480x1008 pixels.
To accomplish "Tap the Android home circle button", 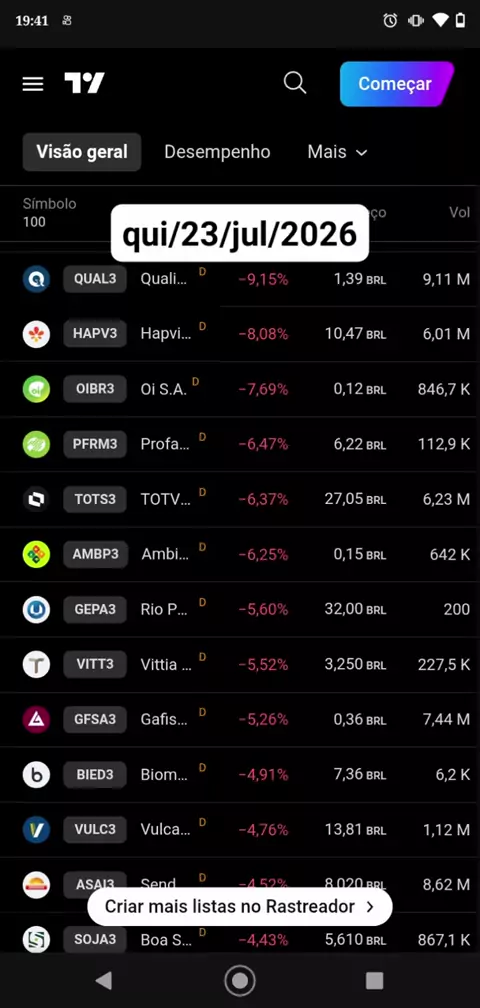I will (240, 980).
